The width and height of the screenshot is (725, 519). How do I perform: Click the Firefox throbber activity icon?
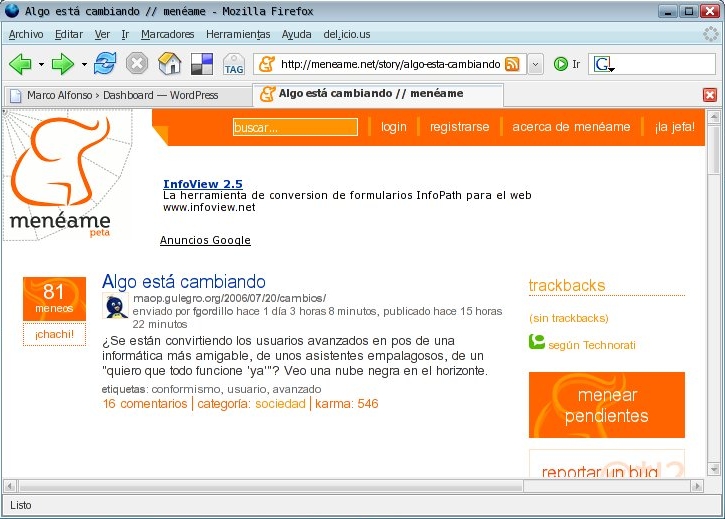click(x=710, y=34)
